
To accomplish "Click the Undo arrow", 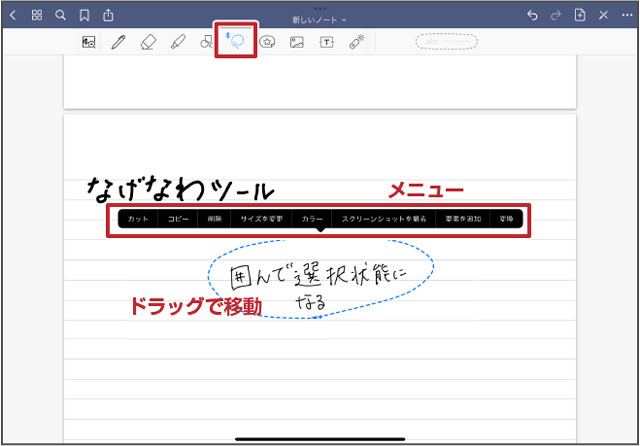I will pyautogui.click(x=531, y=15).
